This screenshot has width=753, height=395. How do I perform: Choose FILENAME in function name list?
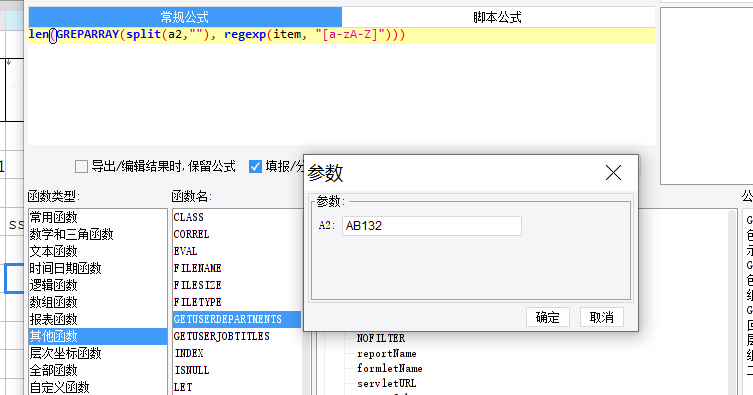[x=237, y=268]
